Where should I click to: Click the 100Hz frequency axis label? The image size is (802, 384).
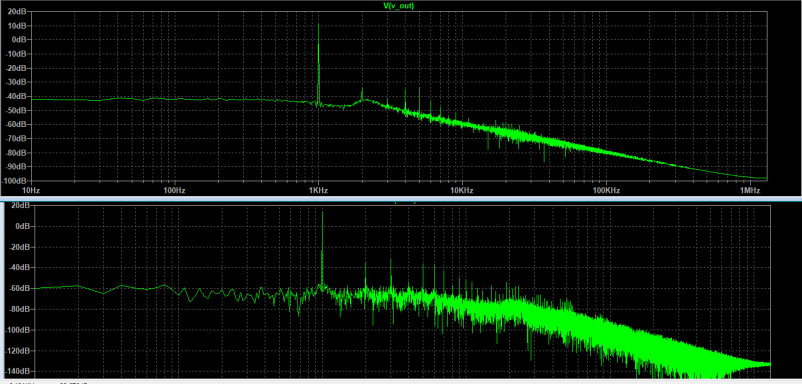(174, 190)
